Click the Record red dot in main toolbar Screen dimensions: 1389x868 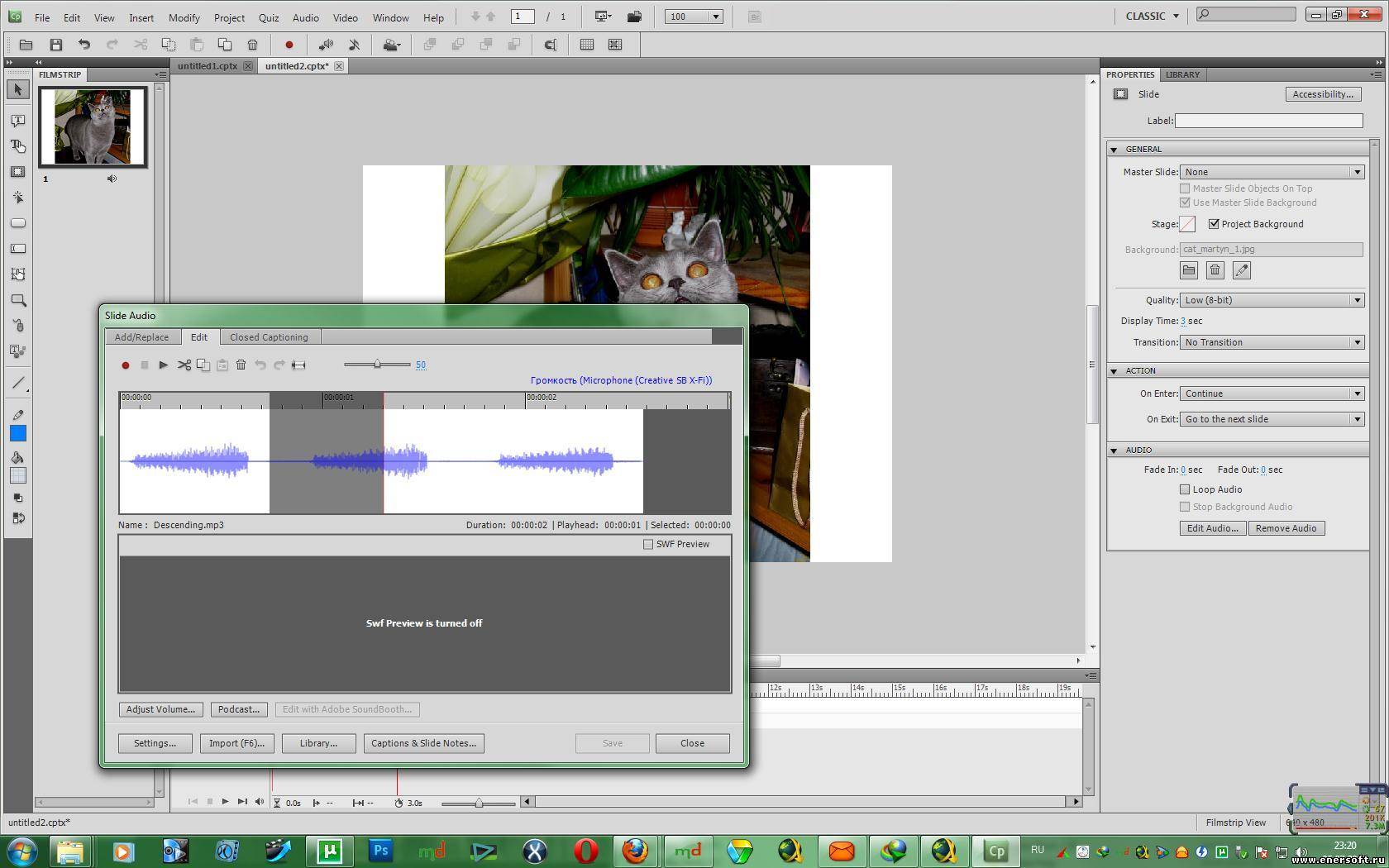[289, 45]
